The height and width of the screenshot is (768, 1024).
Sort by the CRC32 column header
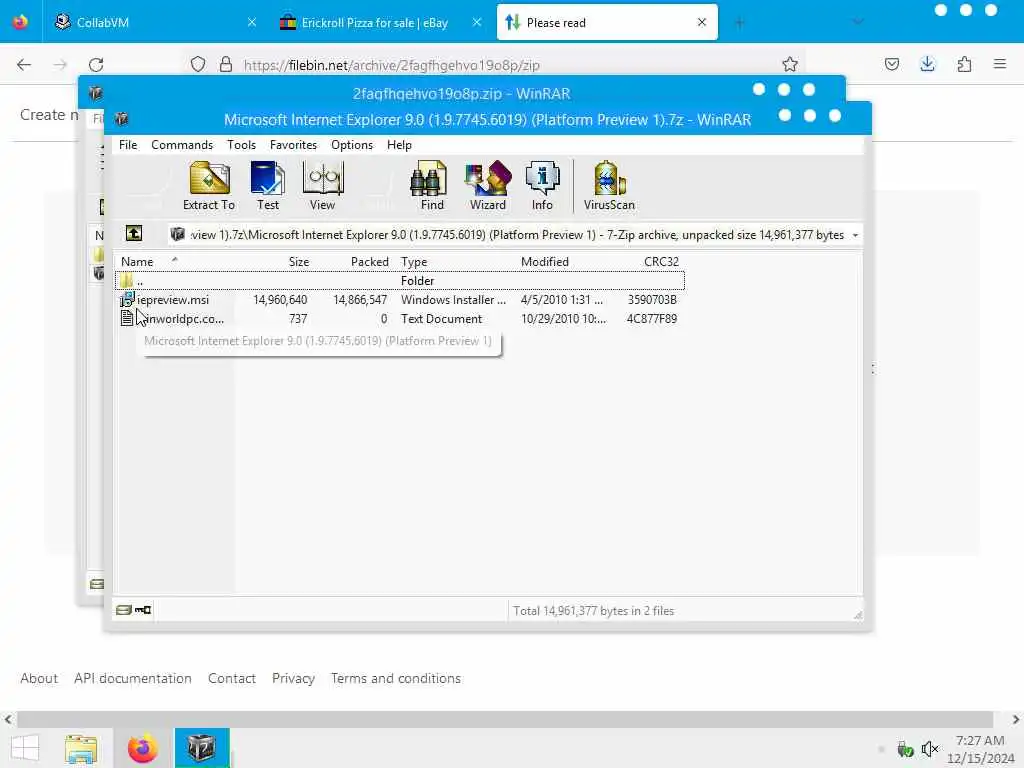tap(661, 261)
